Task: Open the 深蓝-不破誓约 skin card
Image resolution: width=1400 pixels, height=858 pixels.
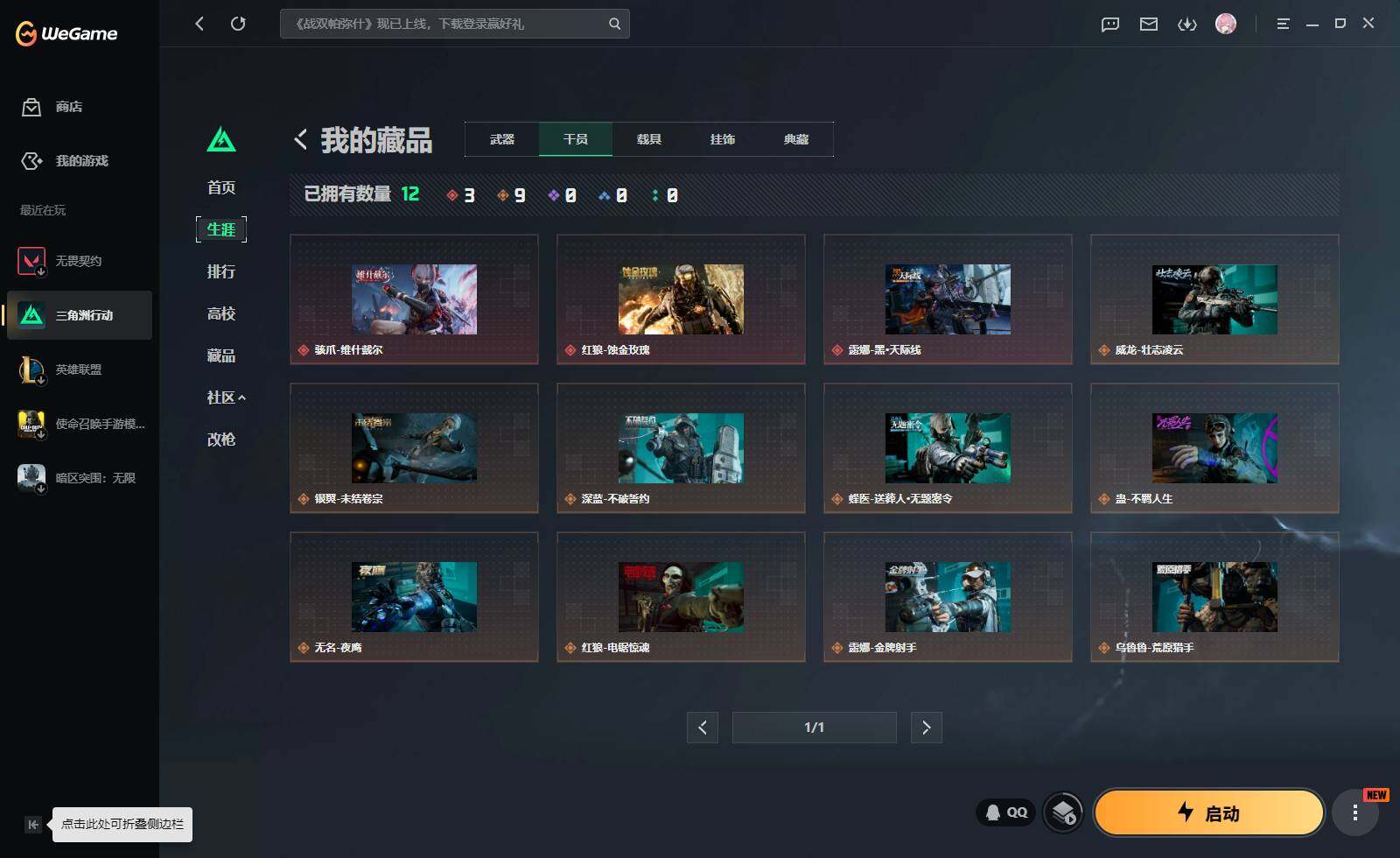Action: 681,448
